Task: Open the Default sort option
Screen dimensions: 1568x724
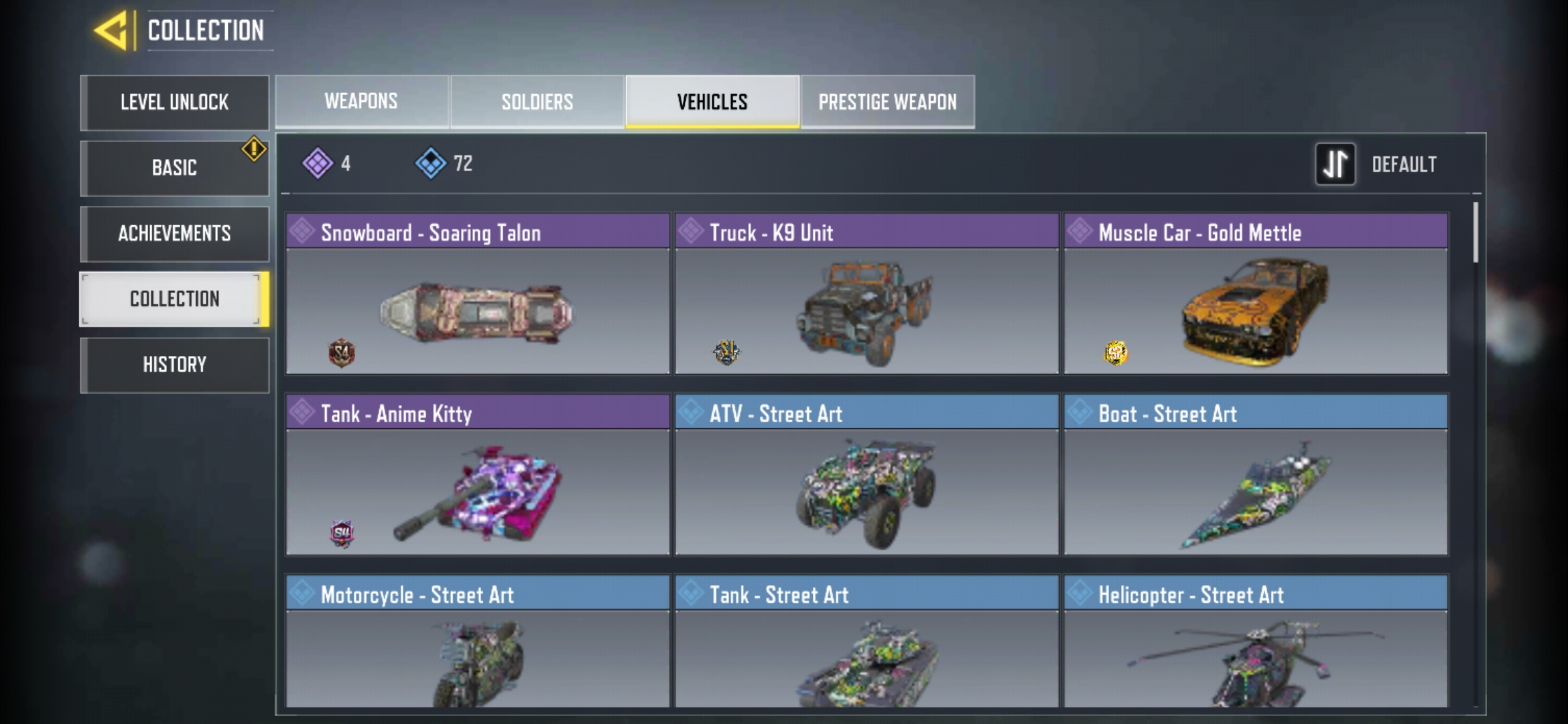Action: click(x=1404, y=164)
